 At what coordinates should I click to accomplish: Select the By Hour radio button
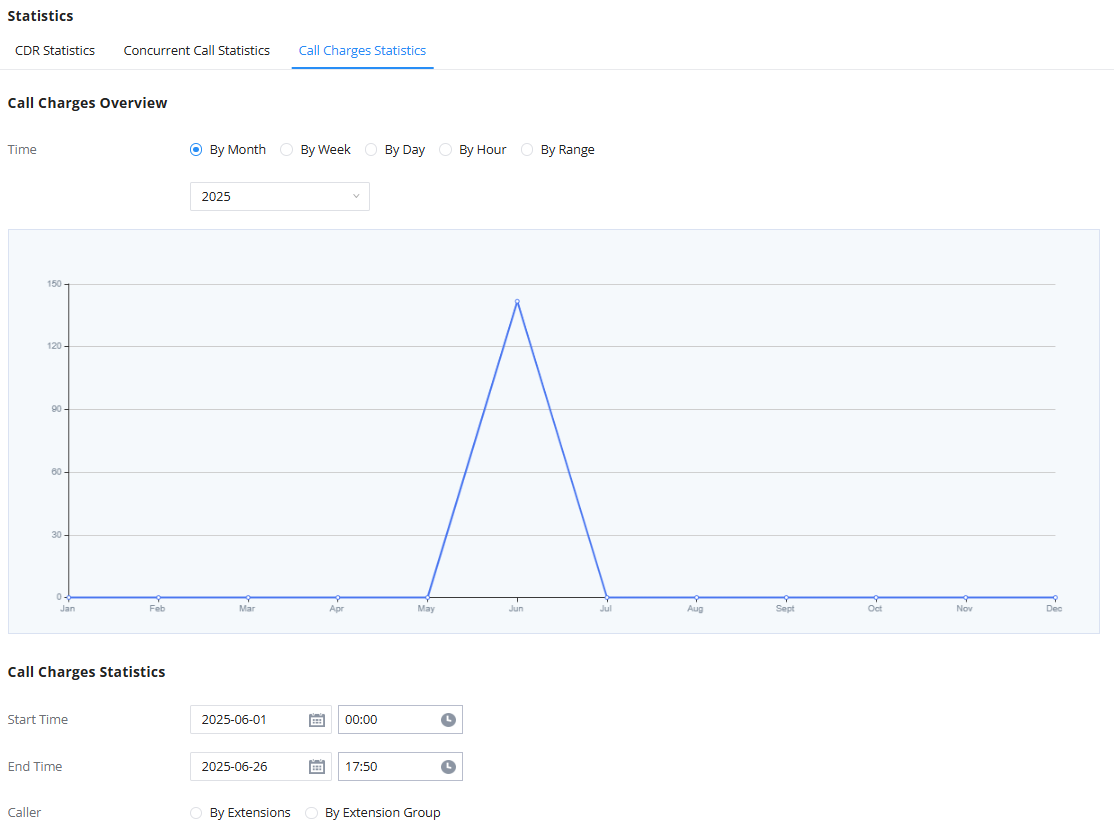coord(445,149)
